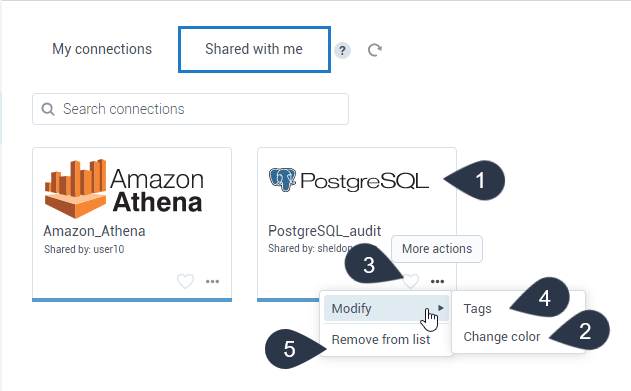Viewport: 631px width, 391px height.
Task: Favorite the Amazon_Athena connection with heart
Action: [186, 281]
